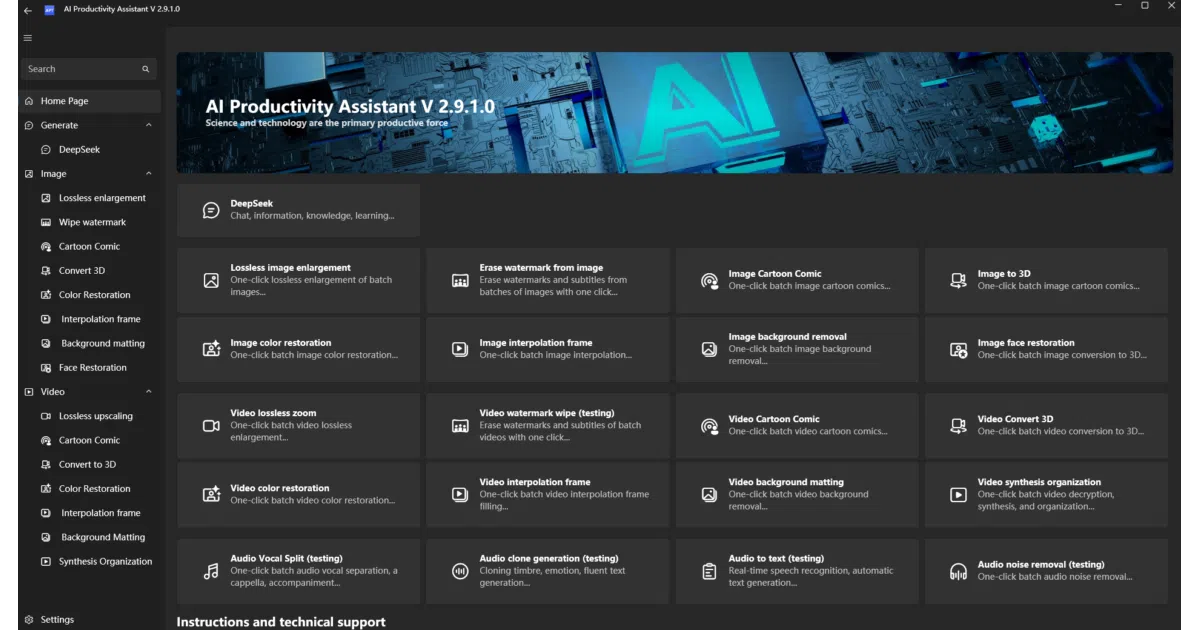Click the search magnifier icon

coord(145,69)
